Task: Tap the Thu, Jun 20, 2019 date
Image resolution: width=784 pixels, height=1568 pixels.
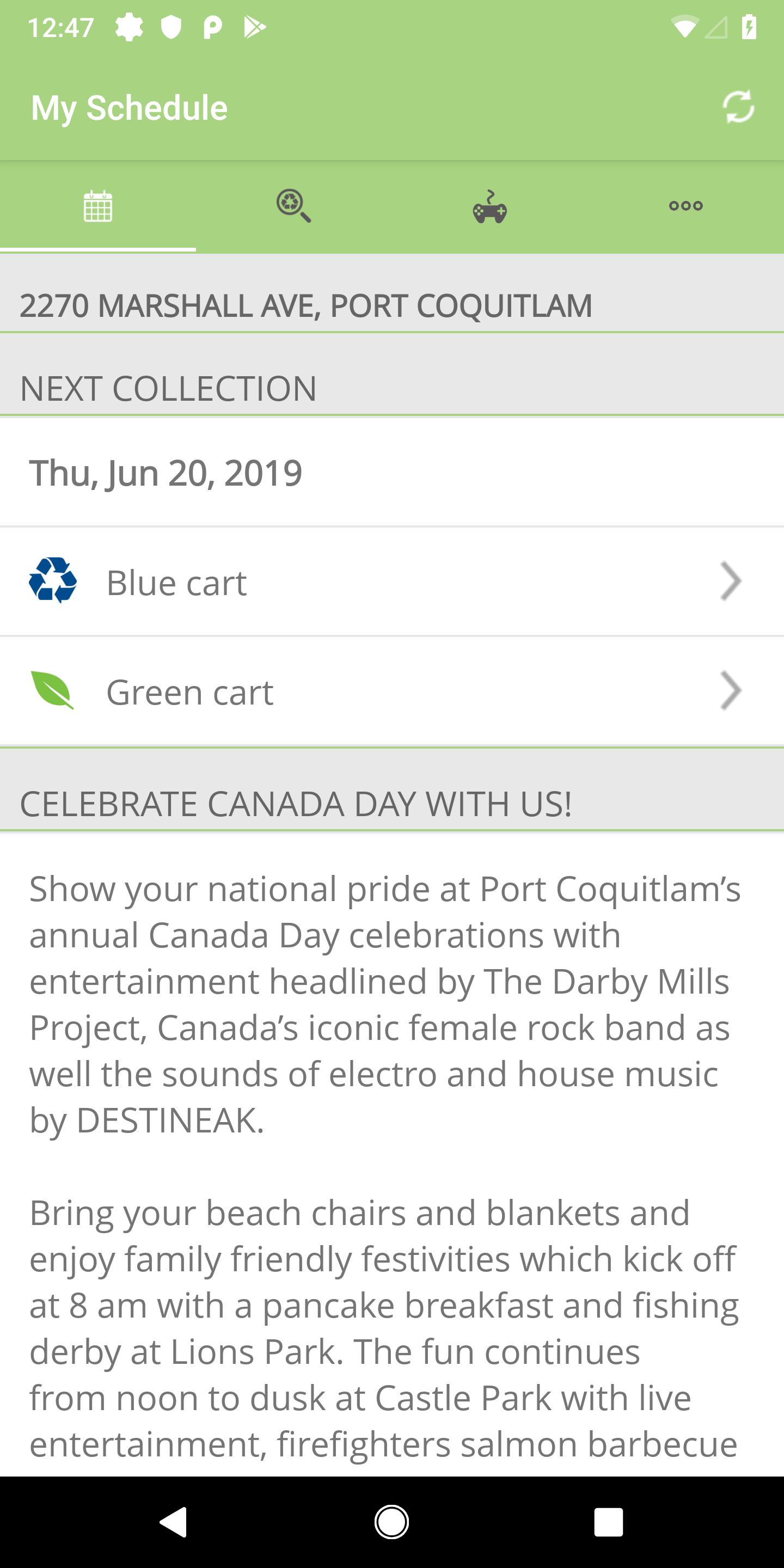Action: [166, 473]
